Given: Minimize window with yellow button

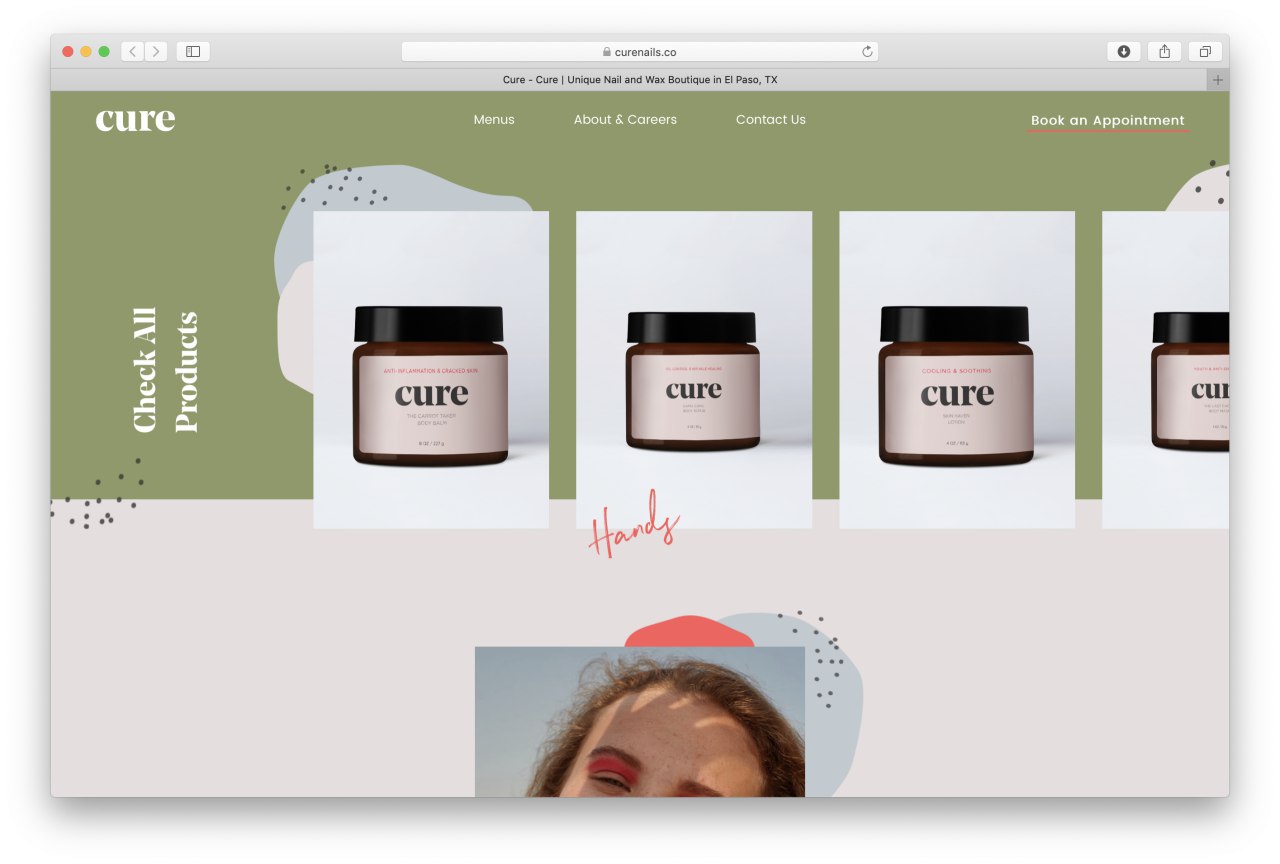Looking at the screenshot, I should point(86,51).
